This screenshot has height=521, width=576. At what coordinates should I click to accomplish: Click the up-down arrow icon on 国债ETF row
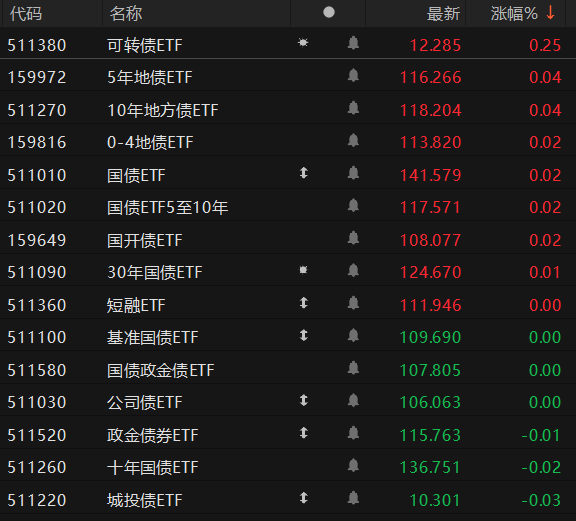coord(303,173)
